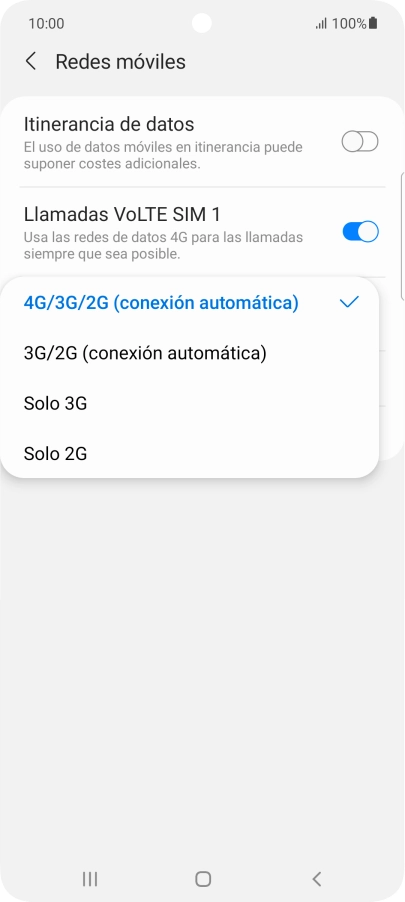Select Solo 3G network mode

[x=190, y=403]
